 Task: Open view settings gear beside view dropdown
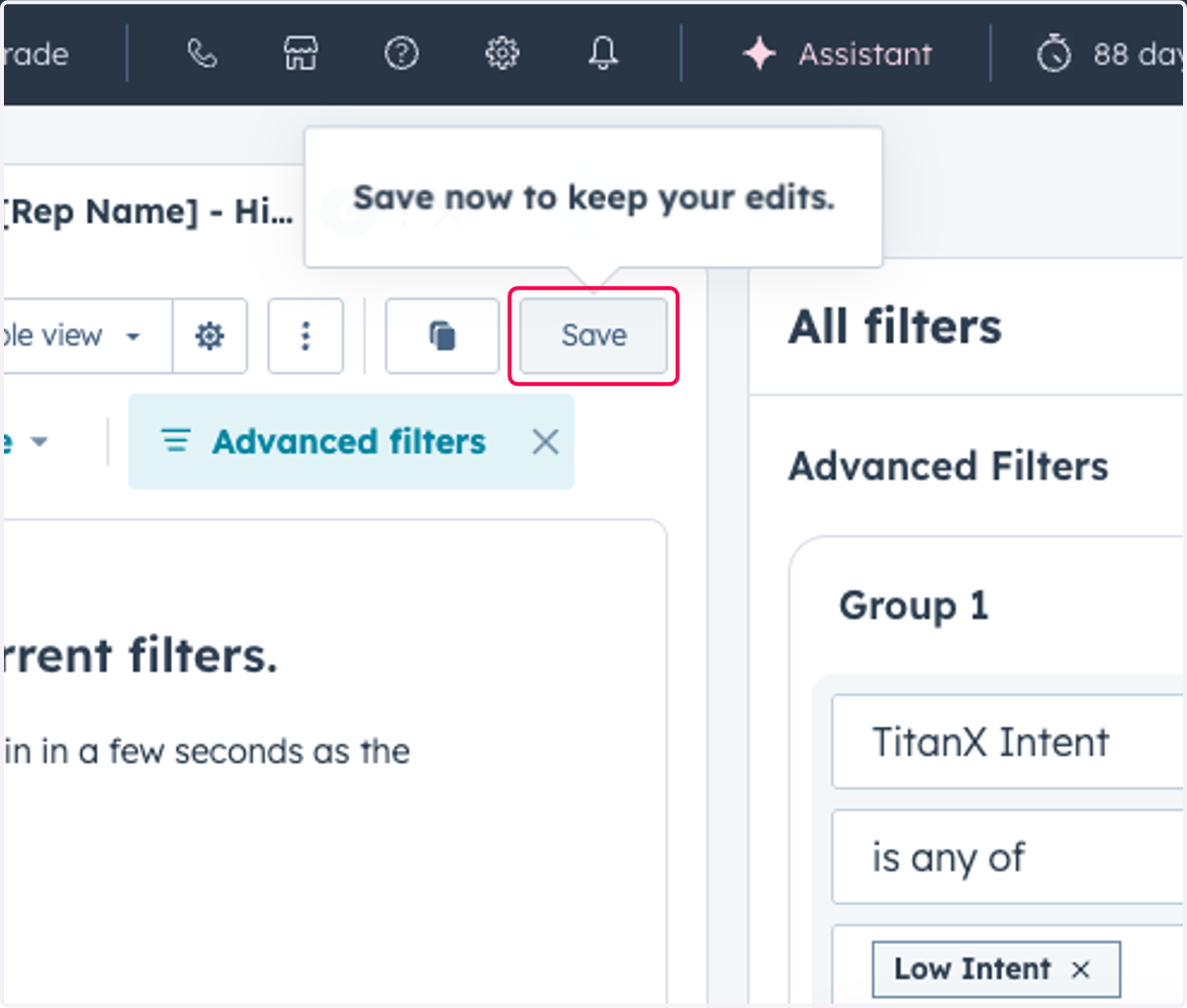tap(210, 336)
